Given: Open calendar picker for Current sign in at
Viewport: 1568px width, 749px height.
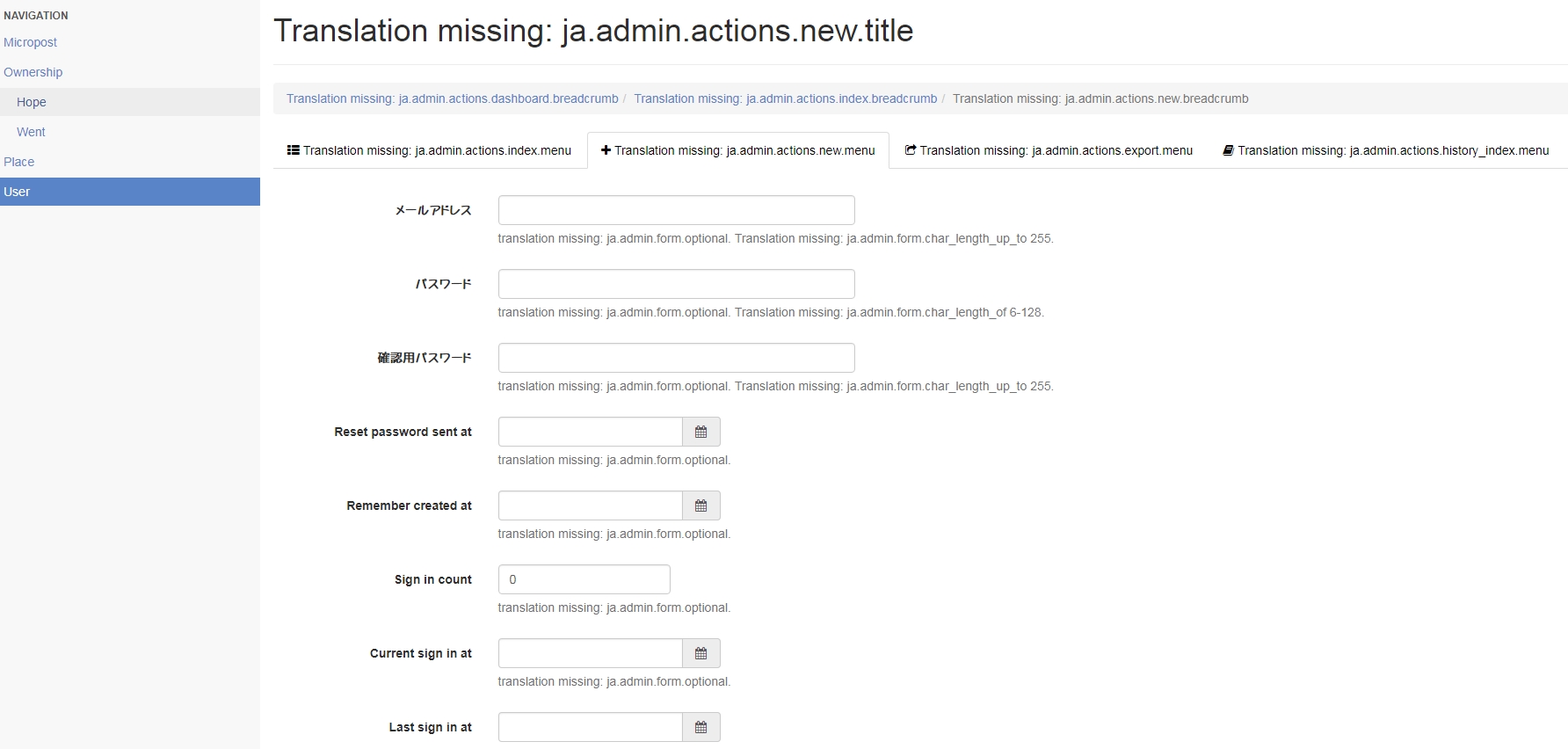Looking at the screenshot, I should [701, 653].
